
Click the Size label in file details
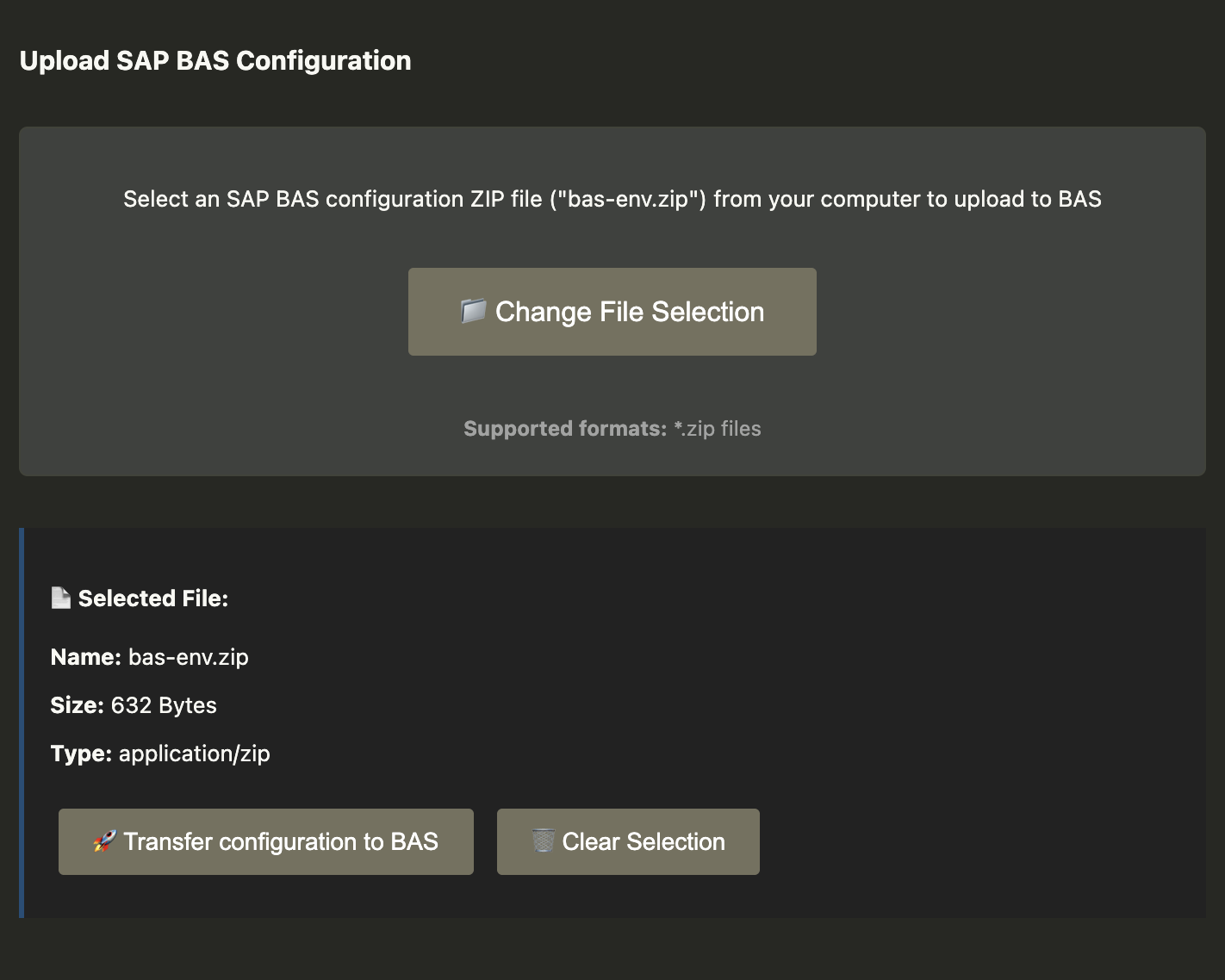coord(77,705)
